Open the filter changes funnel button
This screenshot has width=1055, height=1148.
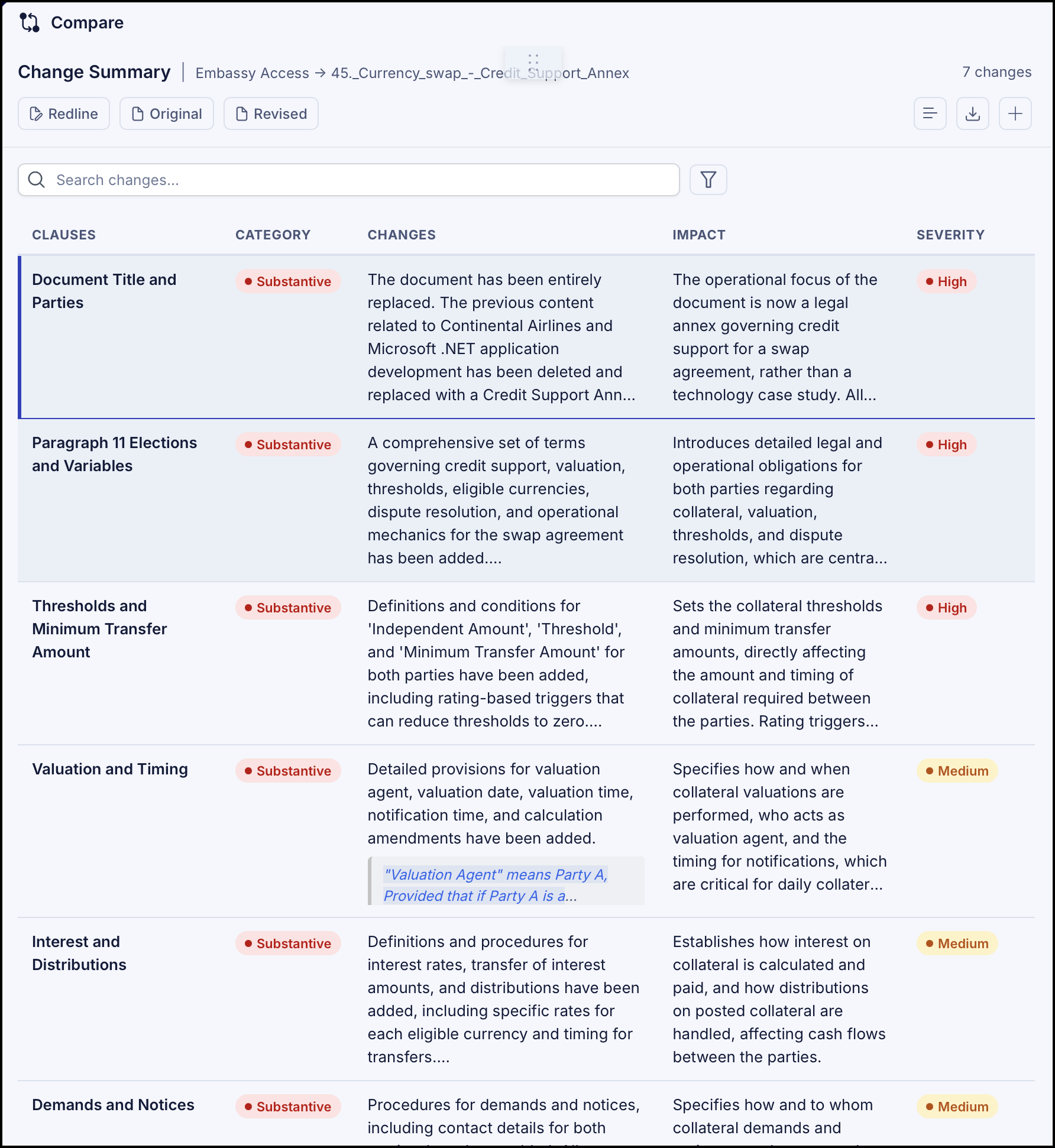coord(708,180)
